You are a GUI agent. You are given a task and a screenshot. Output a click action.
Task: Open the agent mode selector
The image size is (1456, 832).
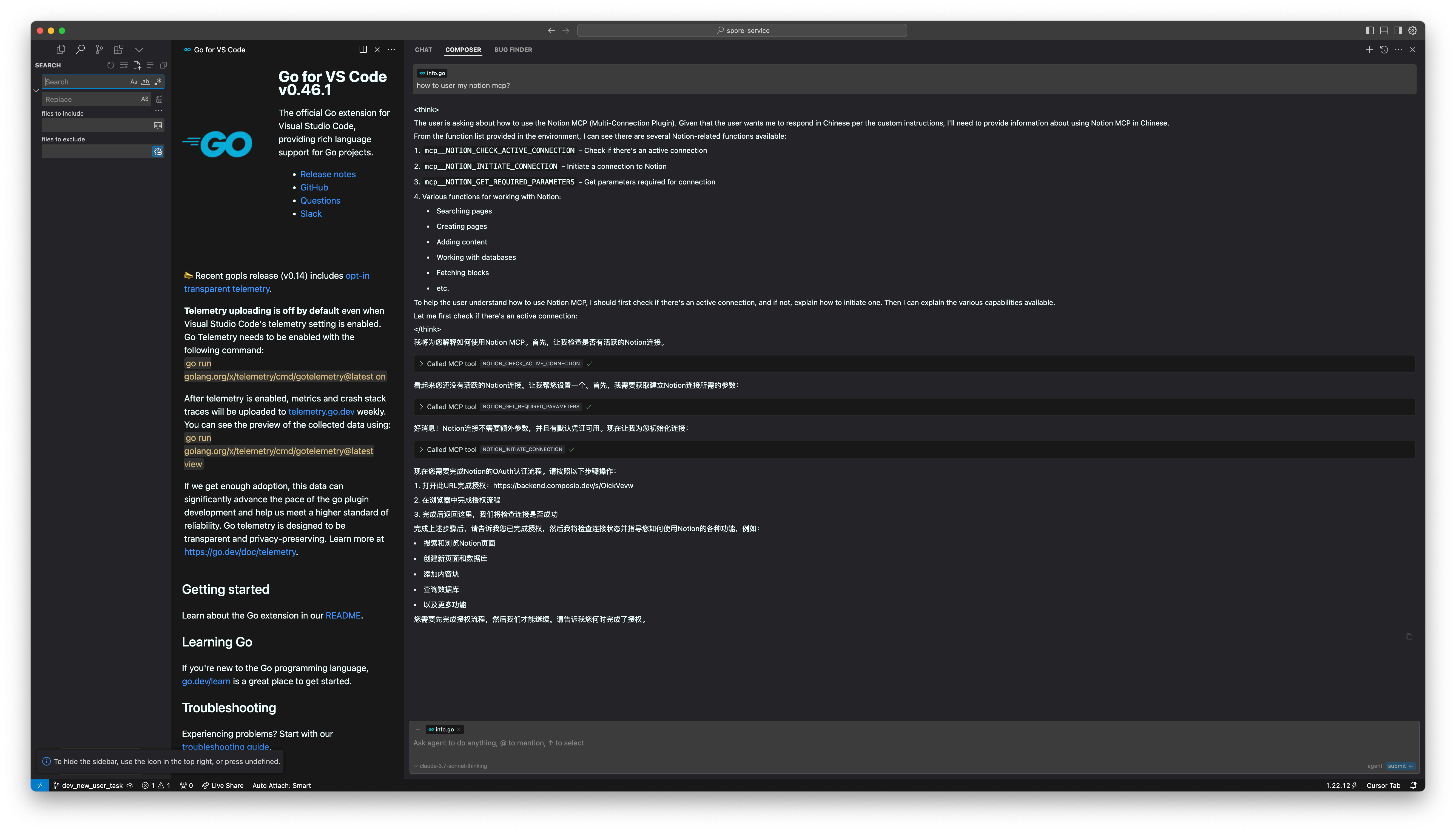[x=1374, y=766]
